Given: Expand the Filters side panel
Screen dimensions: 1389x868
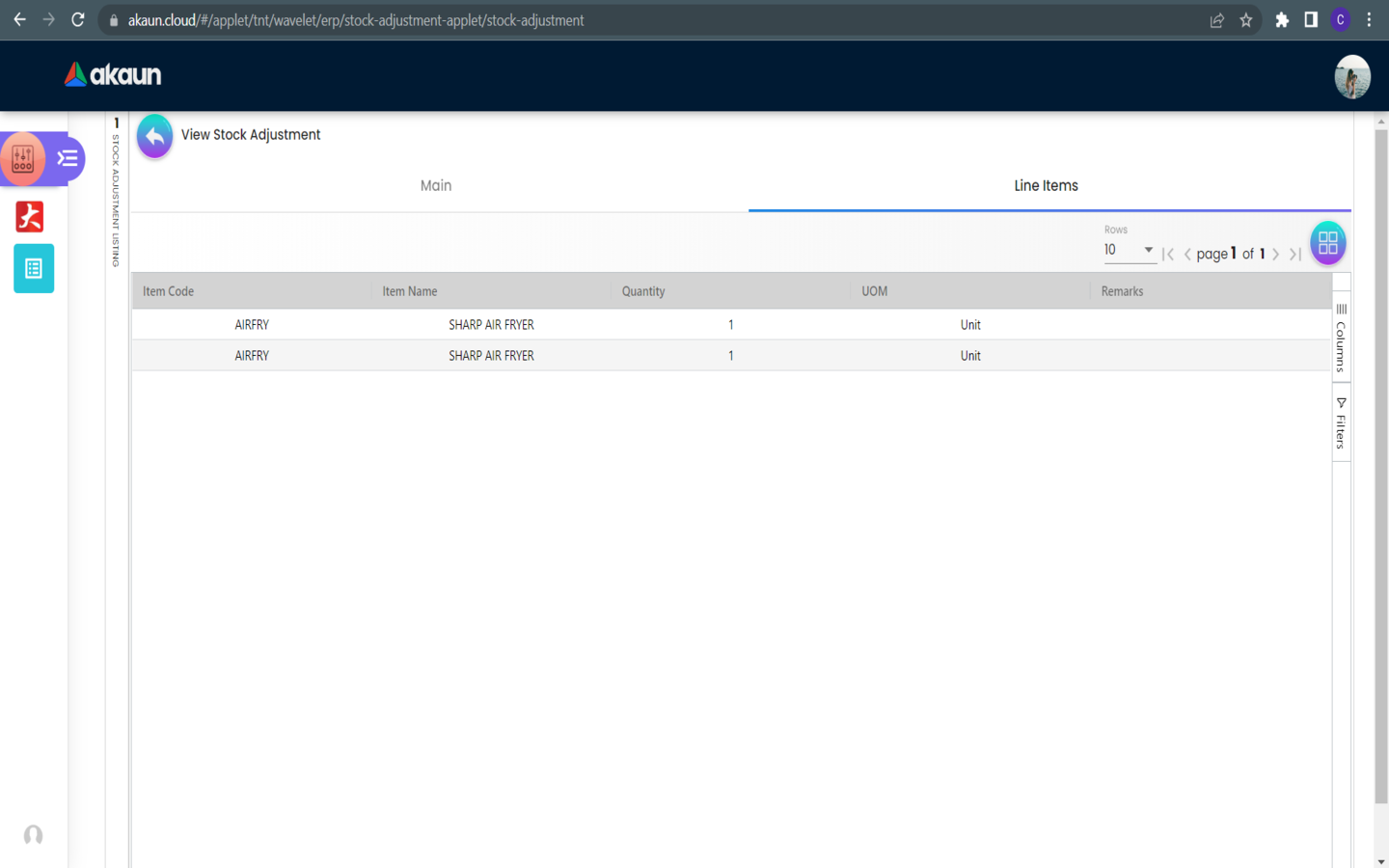Looking at the screenshot, I should [x=1341, y=423].
